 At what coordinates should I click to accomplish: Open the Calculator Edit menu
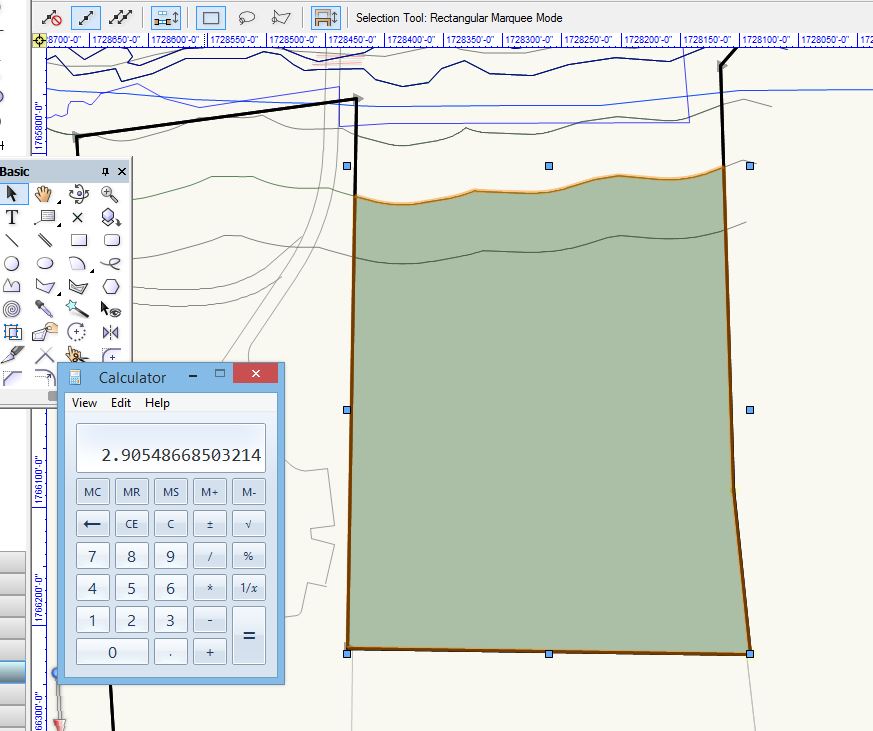121,403
